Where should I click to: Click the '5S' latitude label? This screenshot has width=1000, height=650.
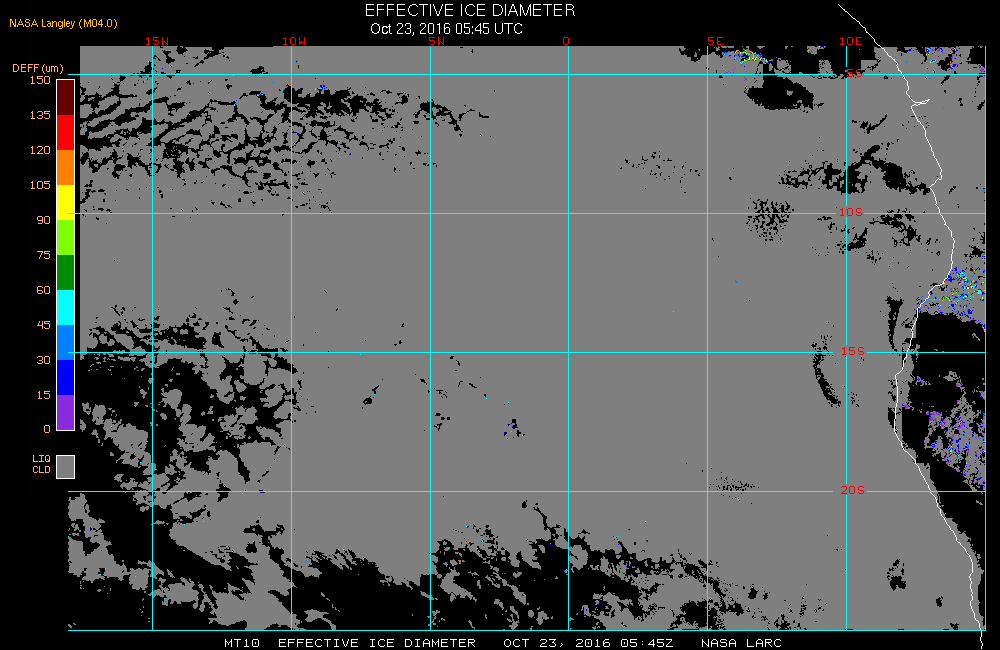point(854,73)
